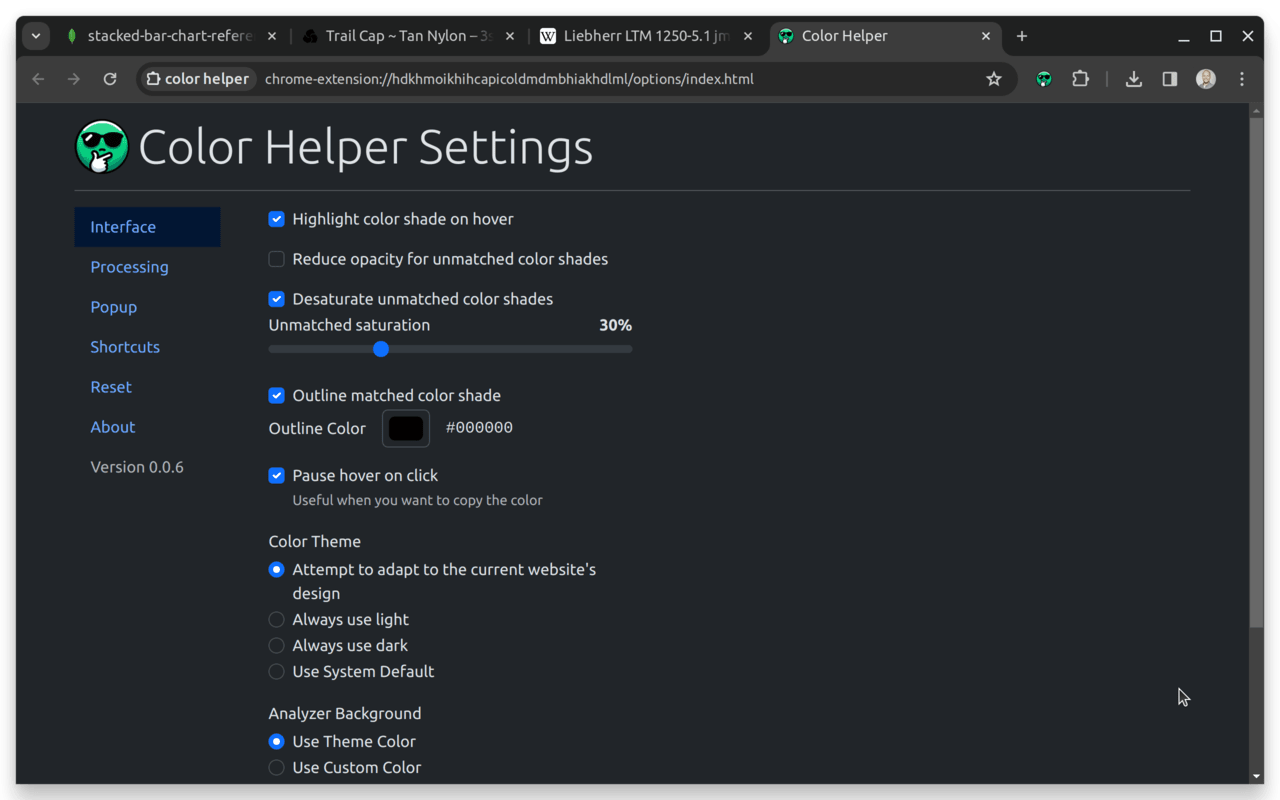Click the 30% saturation value
The width and height of the screenshot is (1280, 800).
pos(615,325)
